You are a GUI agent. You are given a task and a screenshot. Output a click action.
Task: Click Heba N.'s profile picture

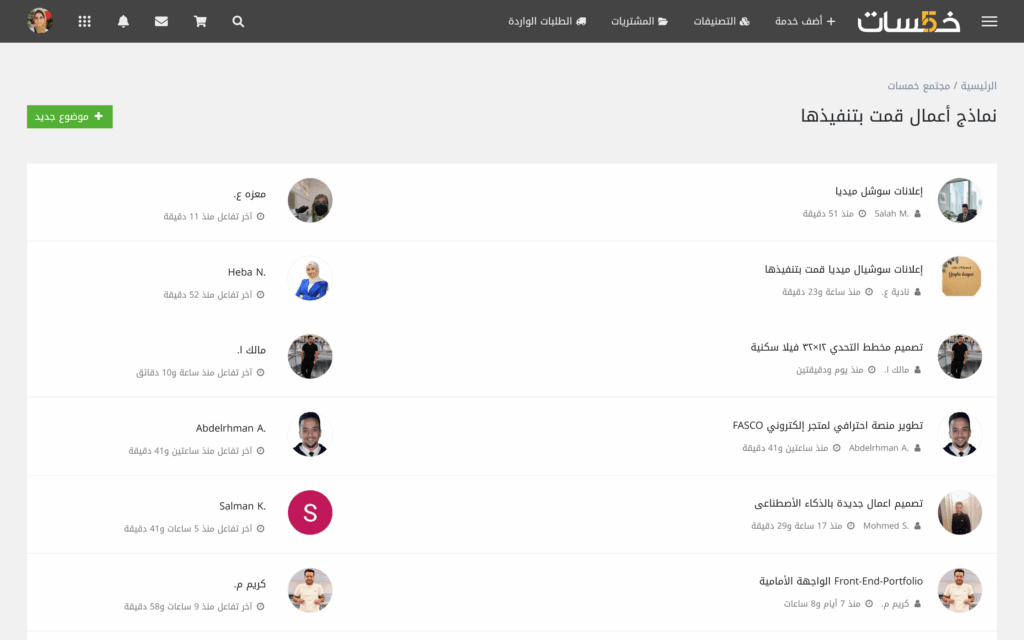(310, 278)
